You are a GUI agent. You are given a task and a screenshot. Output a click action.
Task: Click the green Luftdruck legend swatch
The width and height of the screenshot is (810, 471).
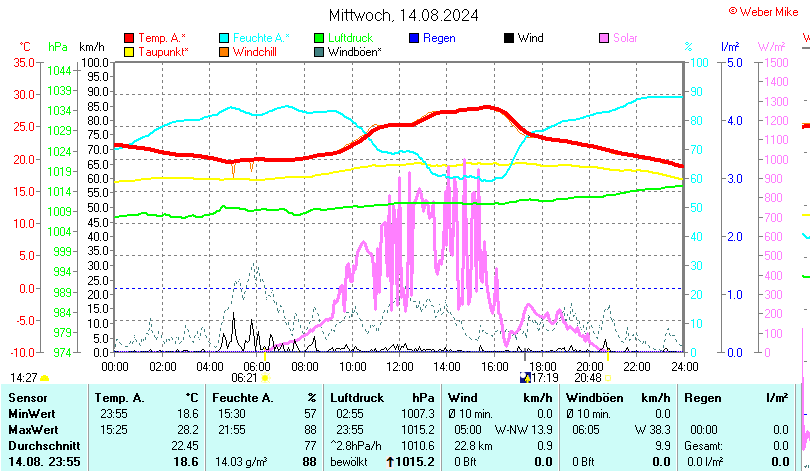click(x=319, y=38)
